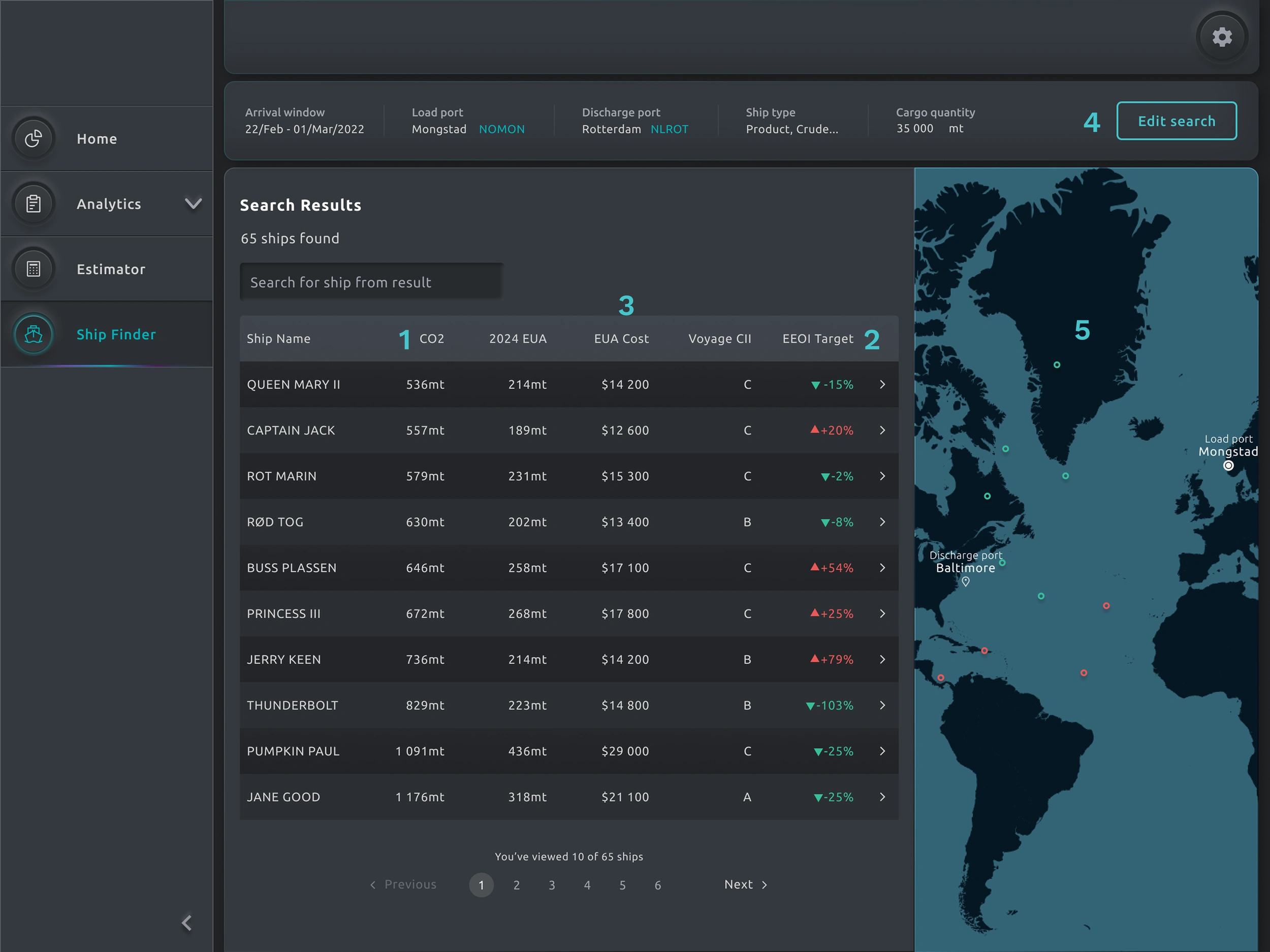Expand the Analytics submenu chevron
The height and width of the screenshot is (952, 1270).
point(194,204)
